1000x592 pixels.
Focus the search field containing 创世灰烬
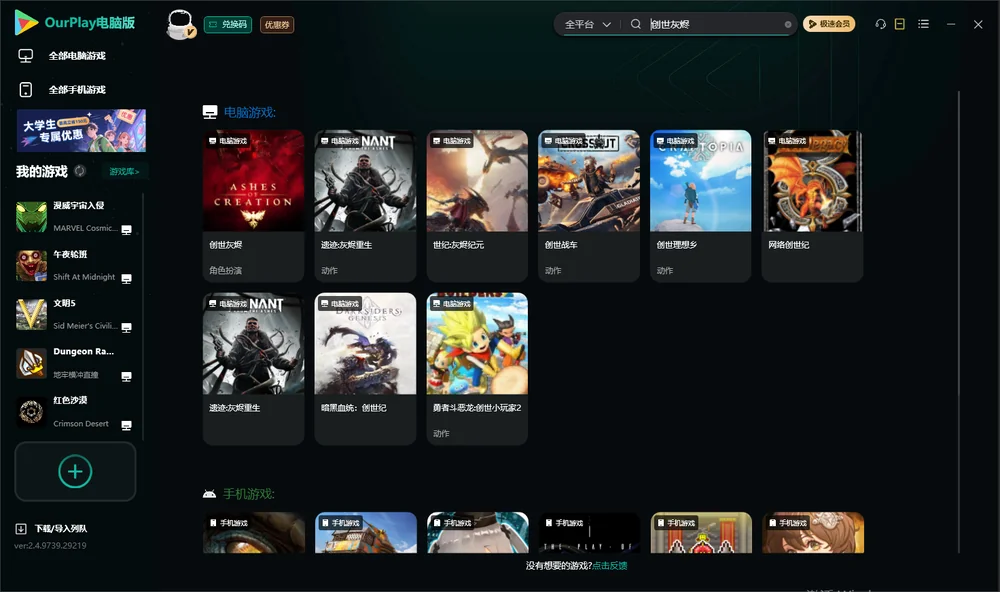714,24
